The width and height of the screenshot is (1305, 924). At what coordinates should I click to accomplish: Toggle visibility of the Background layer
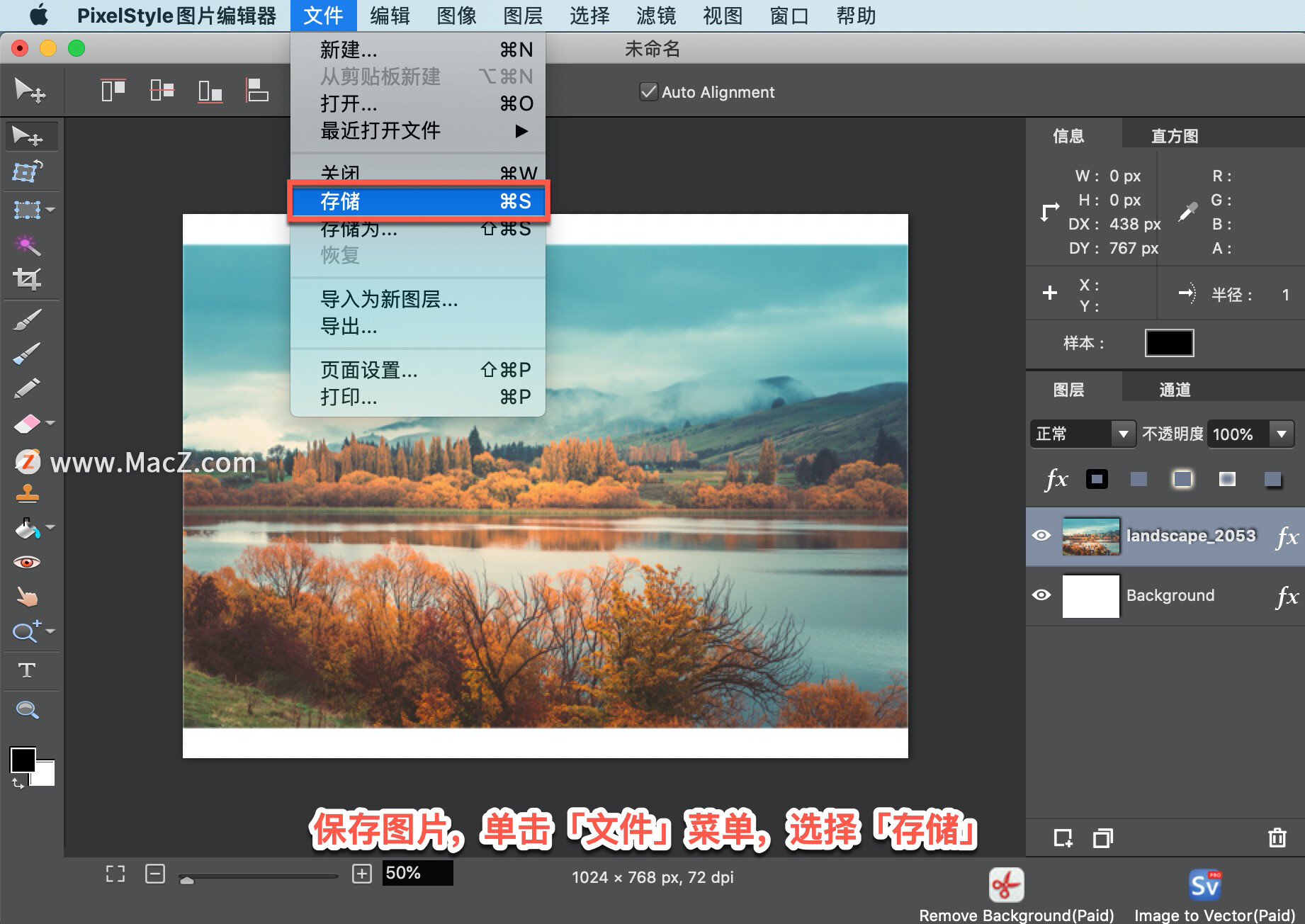pos(1042,595)
